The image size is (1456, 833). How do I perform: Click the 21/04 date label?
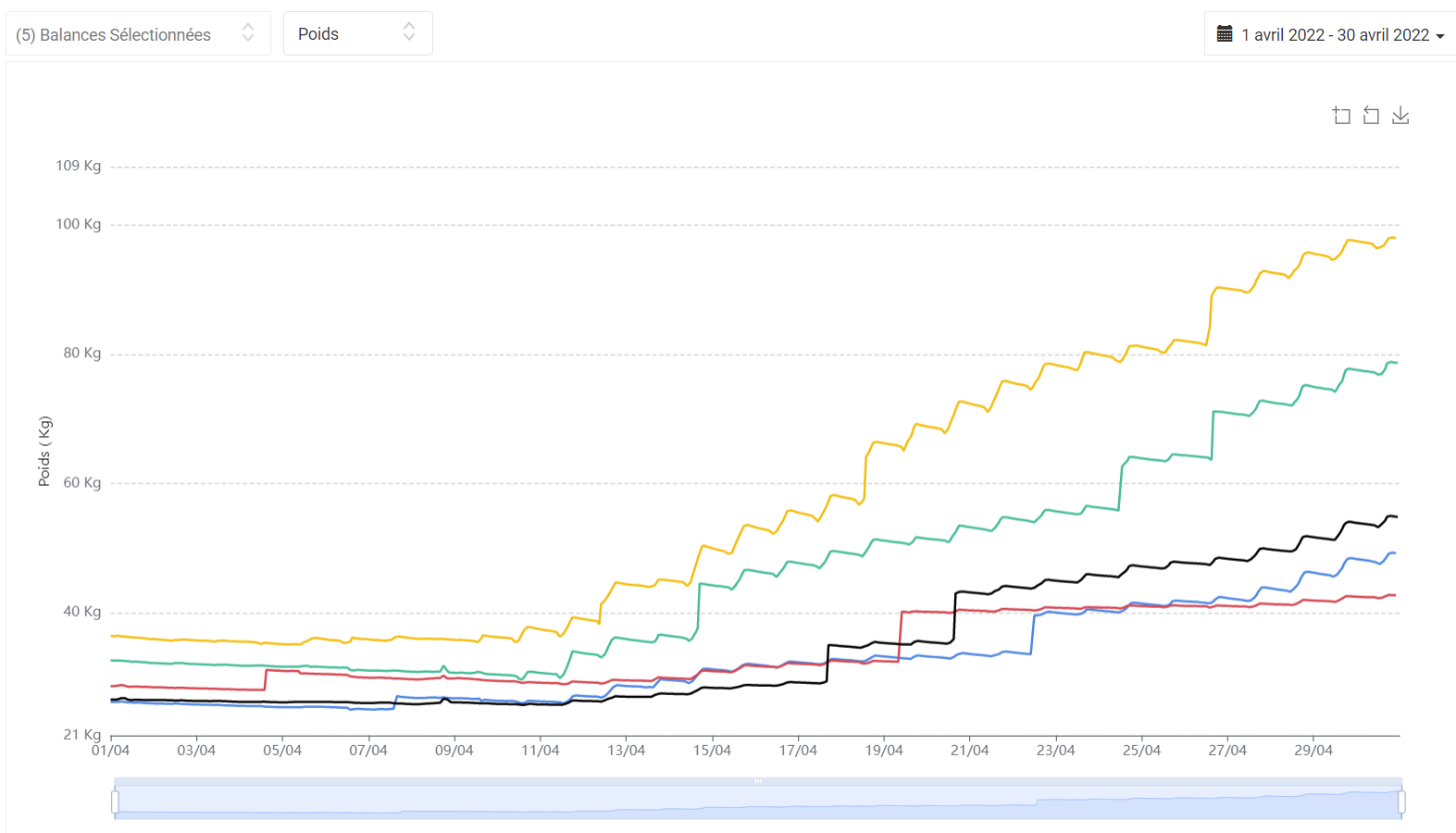970,750
